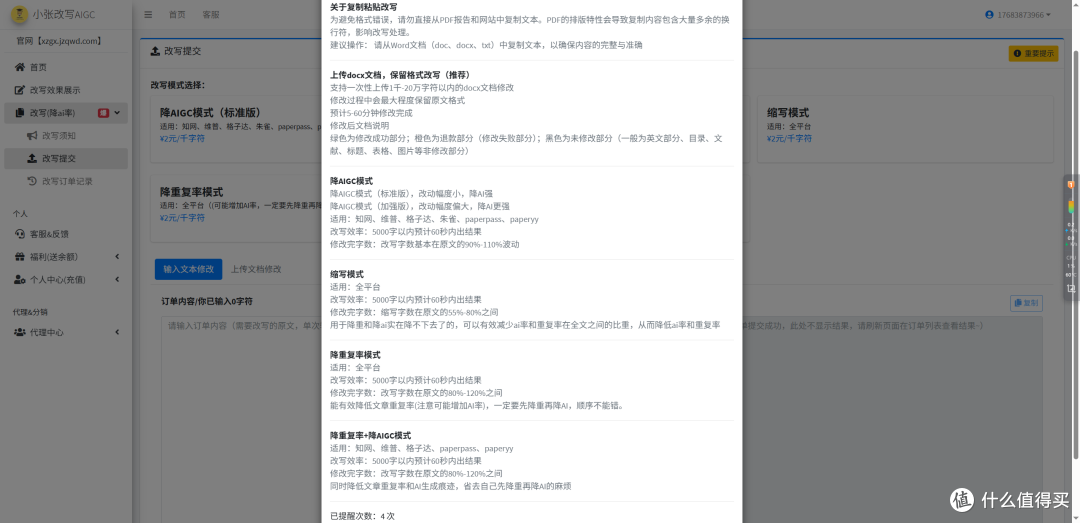
Task: Open 改写效果展示 in the sidebar
Action: point(65,90)
